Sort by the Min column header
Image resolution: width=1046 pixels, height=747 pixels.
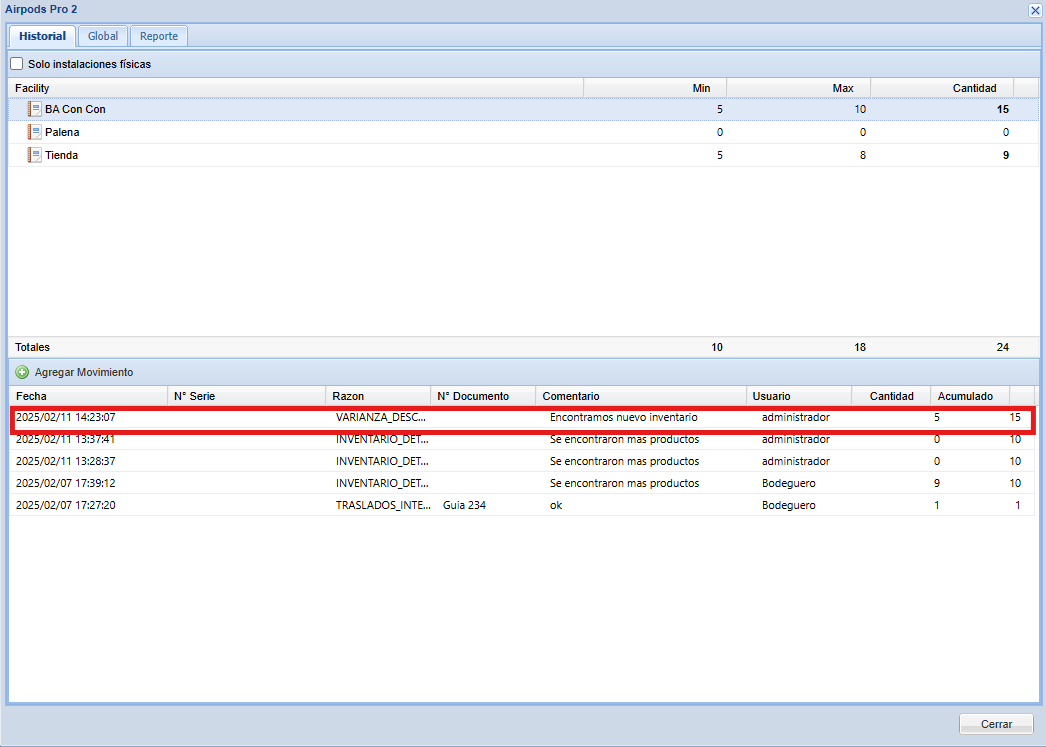pyautogui.click(x=655, y=88)
